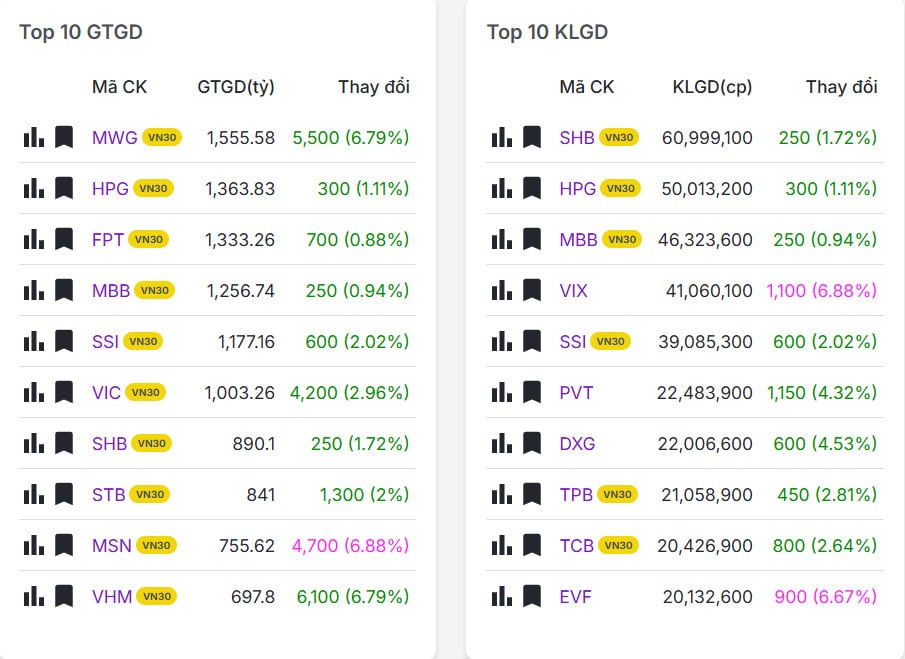Bookmark the EVF stock row
Image resolution: width=905 pixels, height=659 pixels.
(x=532, y=596)
